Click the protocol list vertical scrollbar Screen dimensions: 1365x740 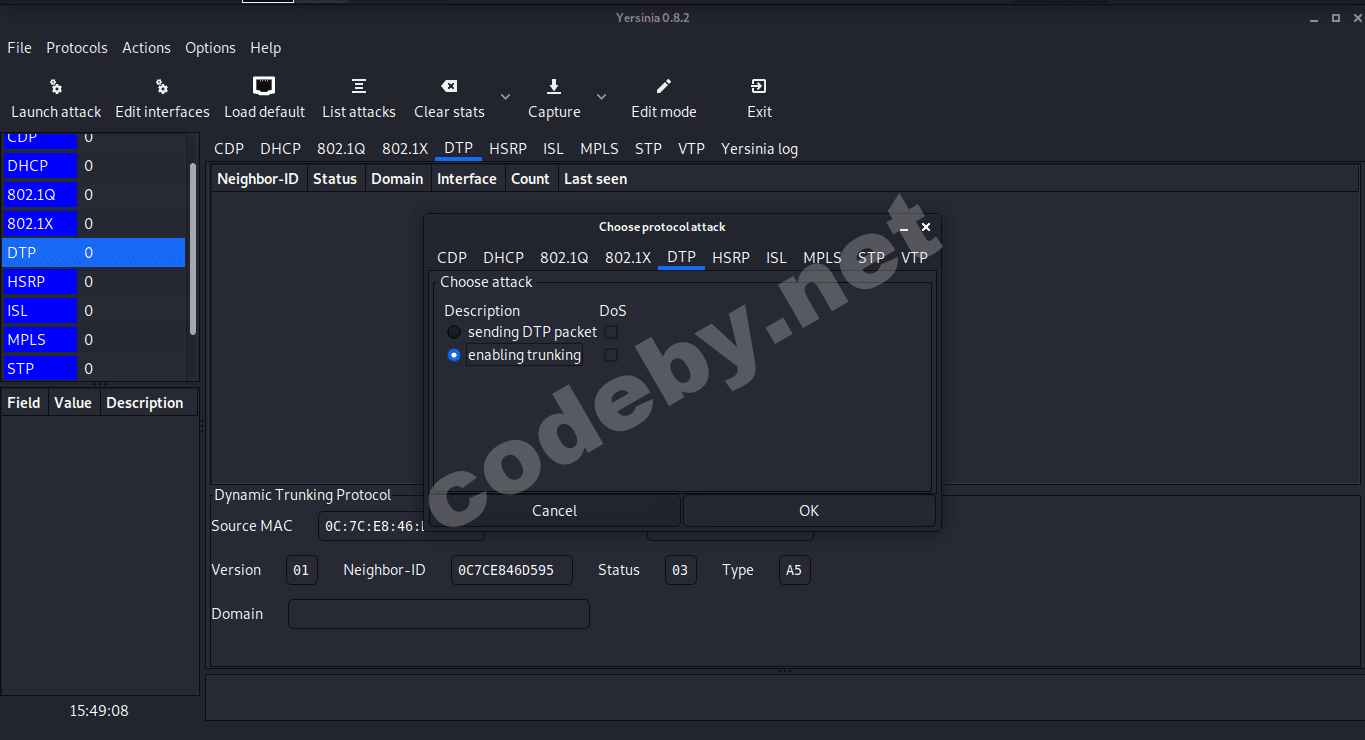click(x=193, y=248)
